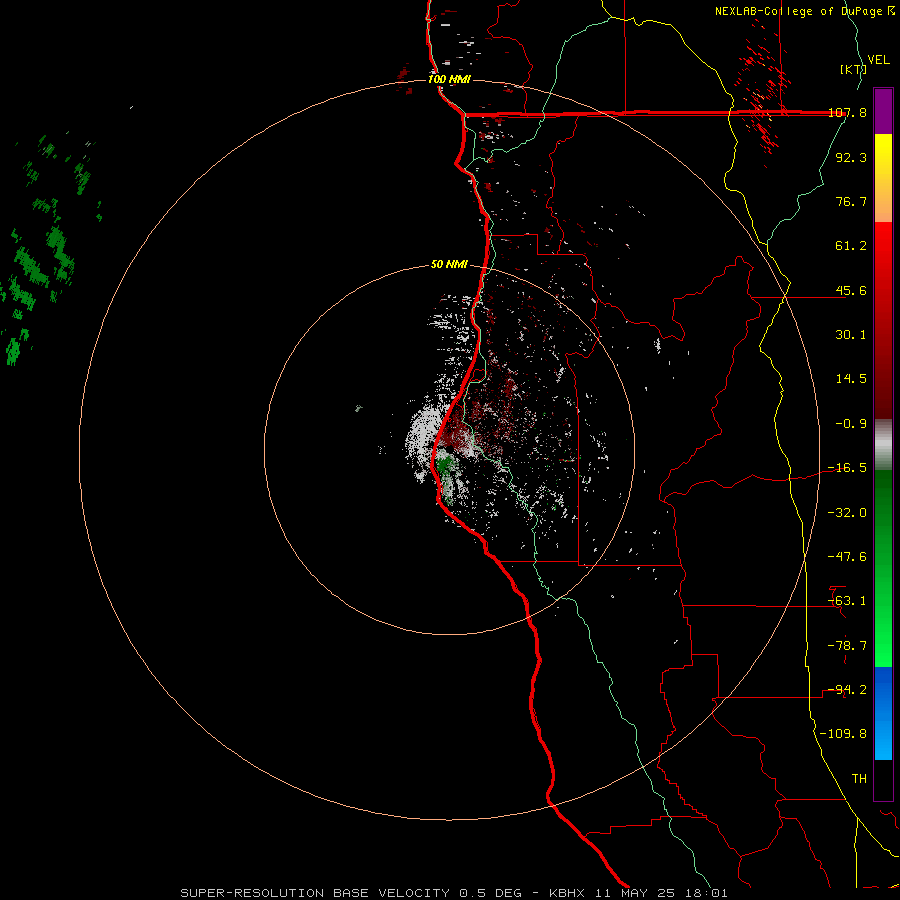Click the -94.2 legend value
The image size is (900, 900).
click(847, 690)
